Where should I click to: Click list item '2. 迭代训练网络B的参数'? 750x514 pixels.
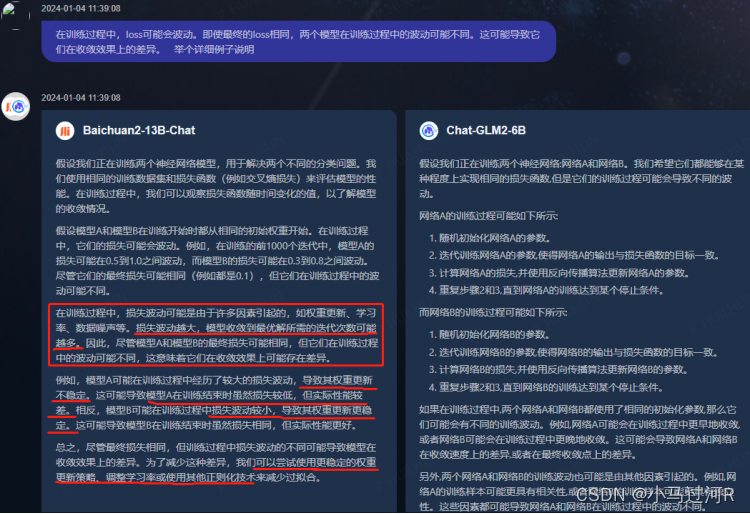574,352
